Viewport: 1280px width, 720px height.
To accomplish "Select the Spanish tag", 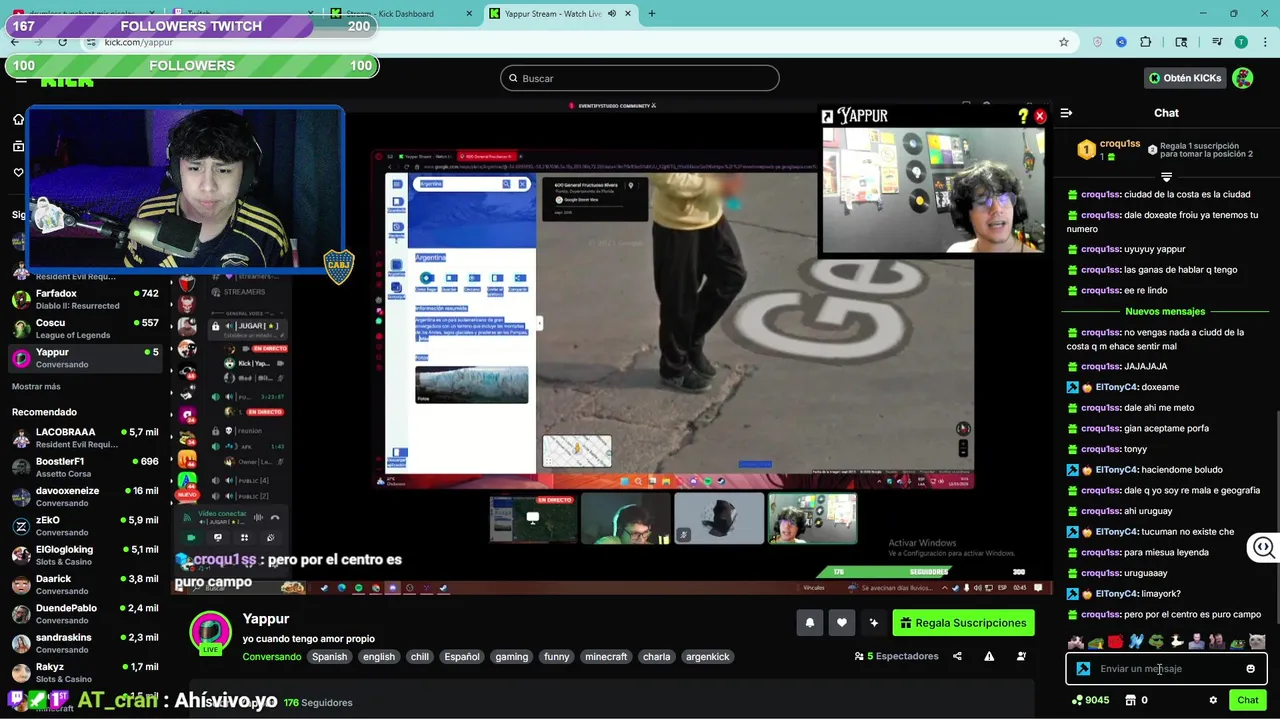I will (x=329, y=657).
